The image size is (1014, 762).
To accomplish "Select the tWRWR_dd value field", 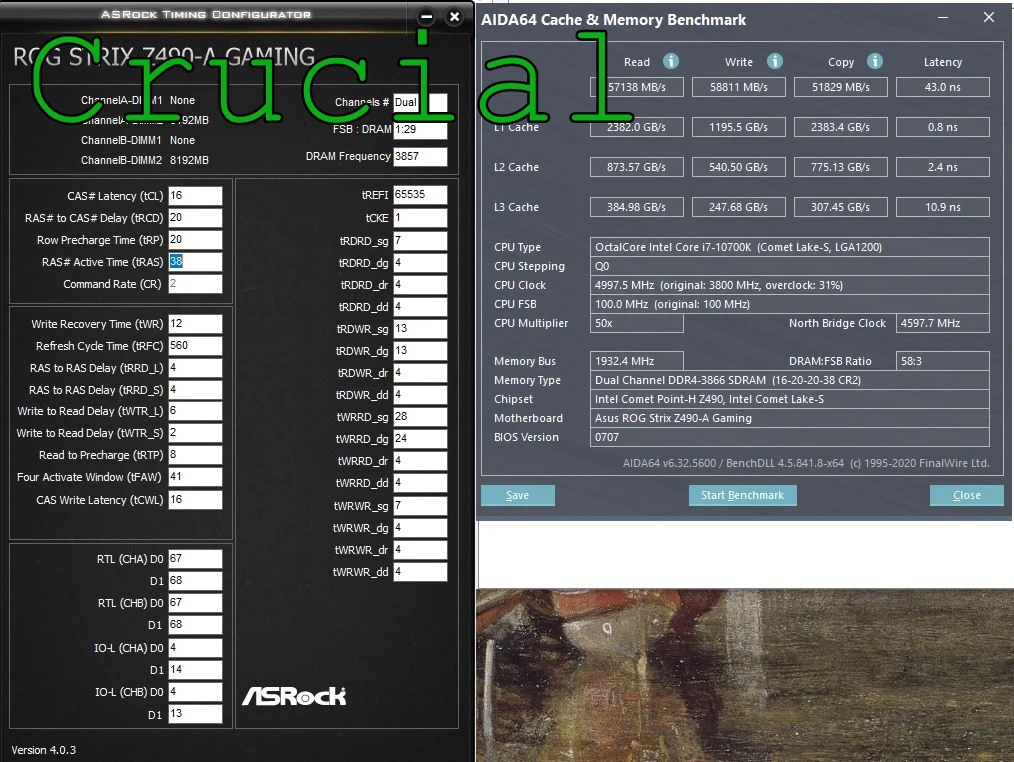I will pos(420,572).
